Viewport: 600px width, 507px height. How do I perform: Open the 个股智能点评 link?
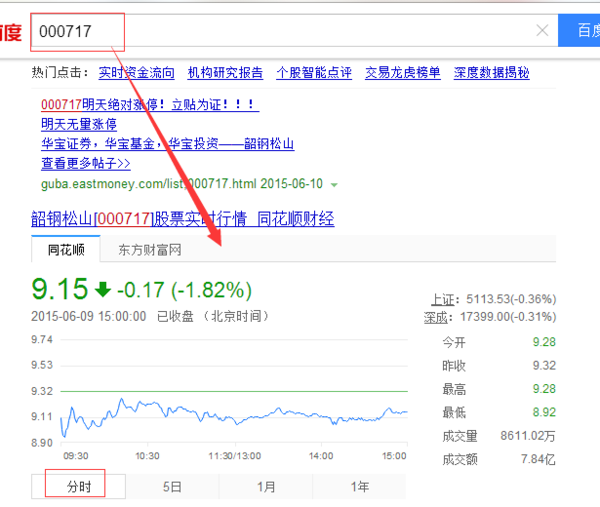[314, 73]
